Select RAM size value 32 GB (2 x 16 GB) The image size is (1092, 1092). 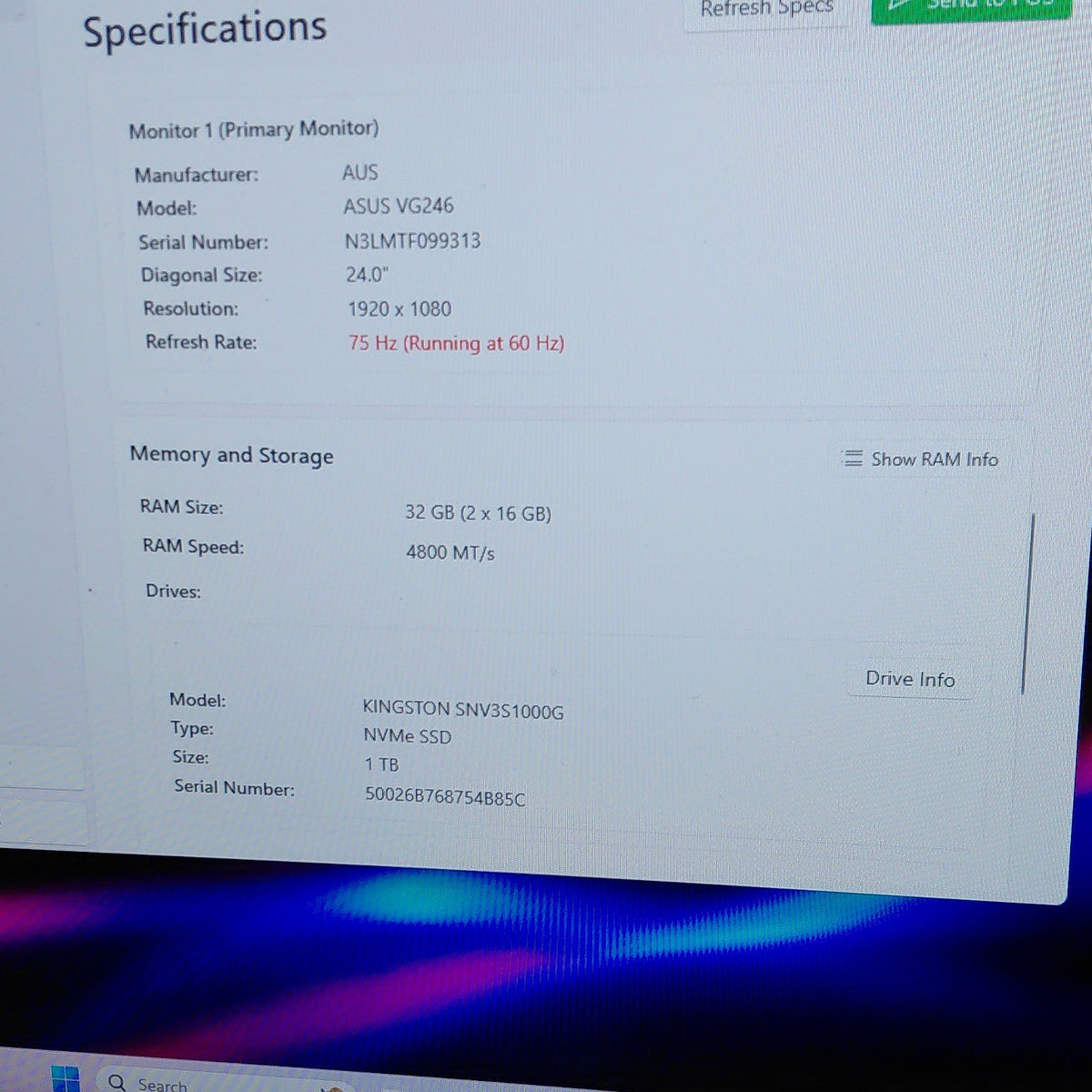click(x=479, y=513)
